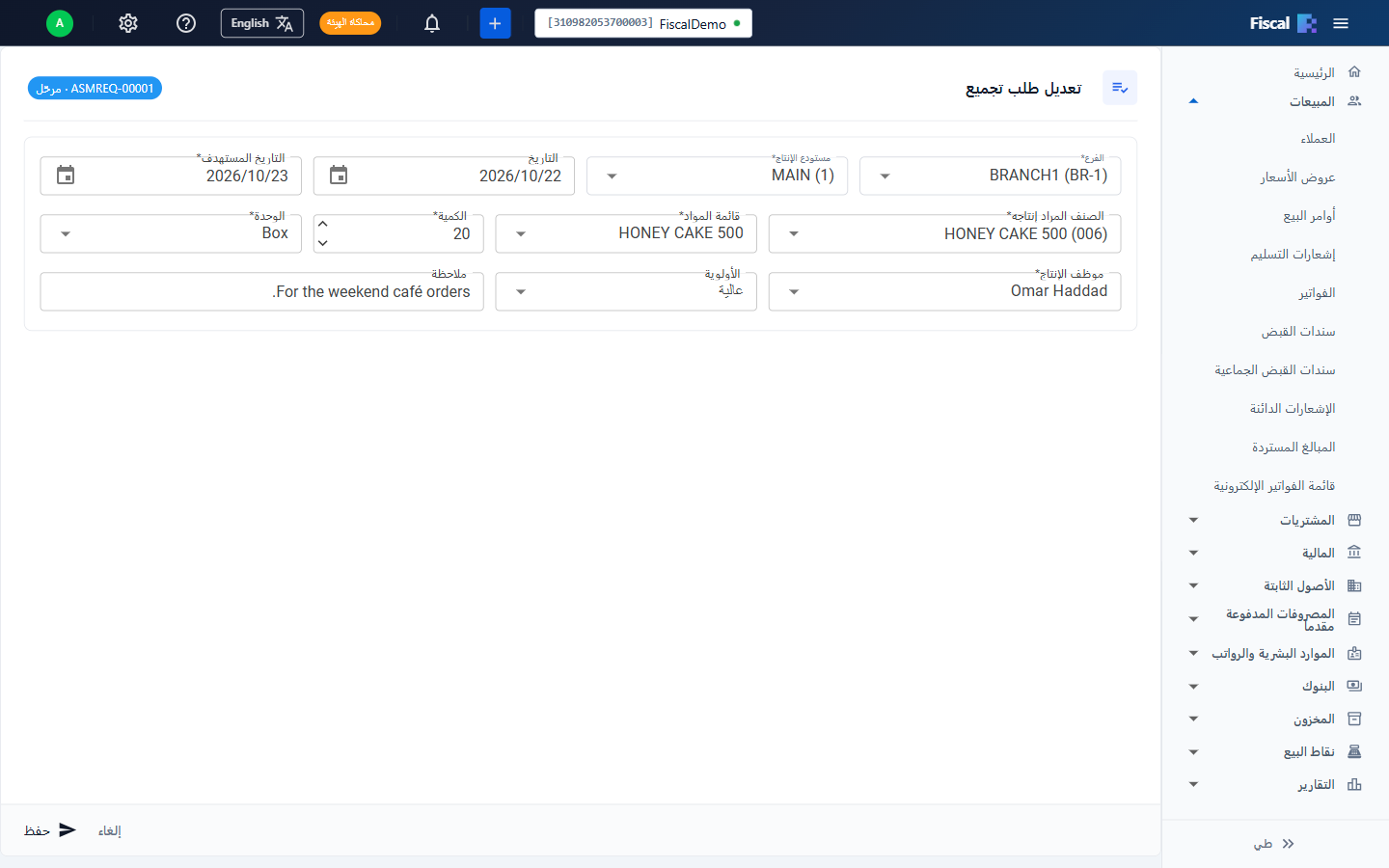
Task: Click the list-check icon beside page title
Action: click(1120, 88)
